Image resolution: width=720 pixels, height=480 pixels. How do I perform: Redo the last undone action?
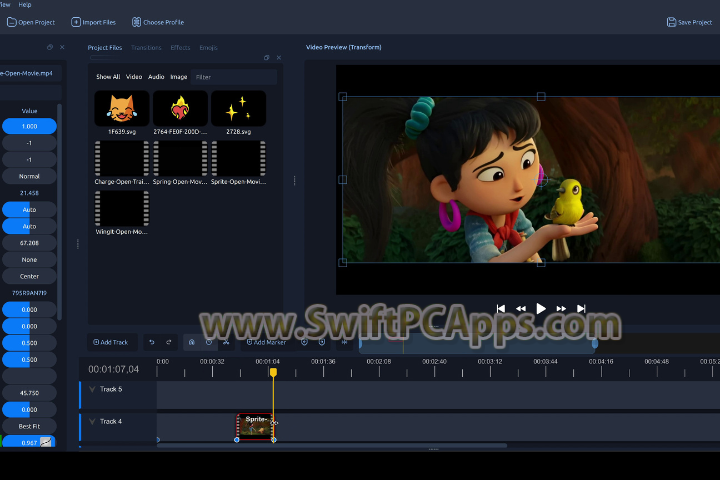point(169,342)
